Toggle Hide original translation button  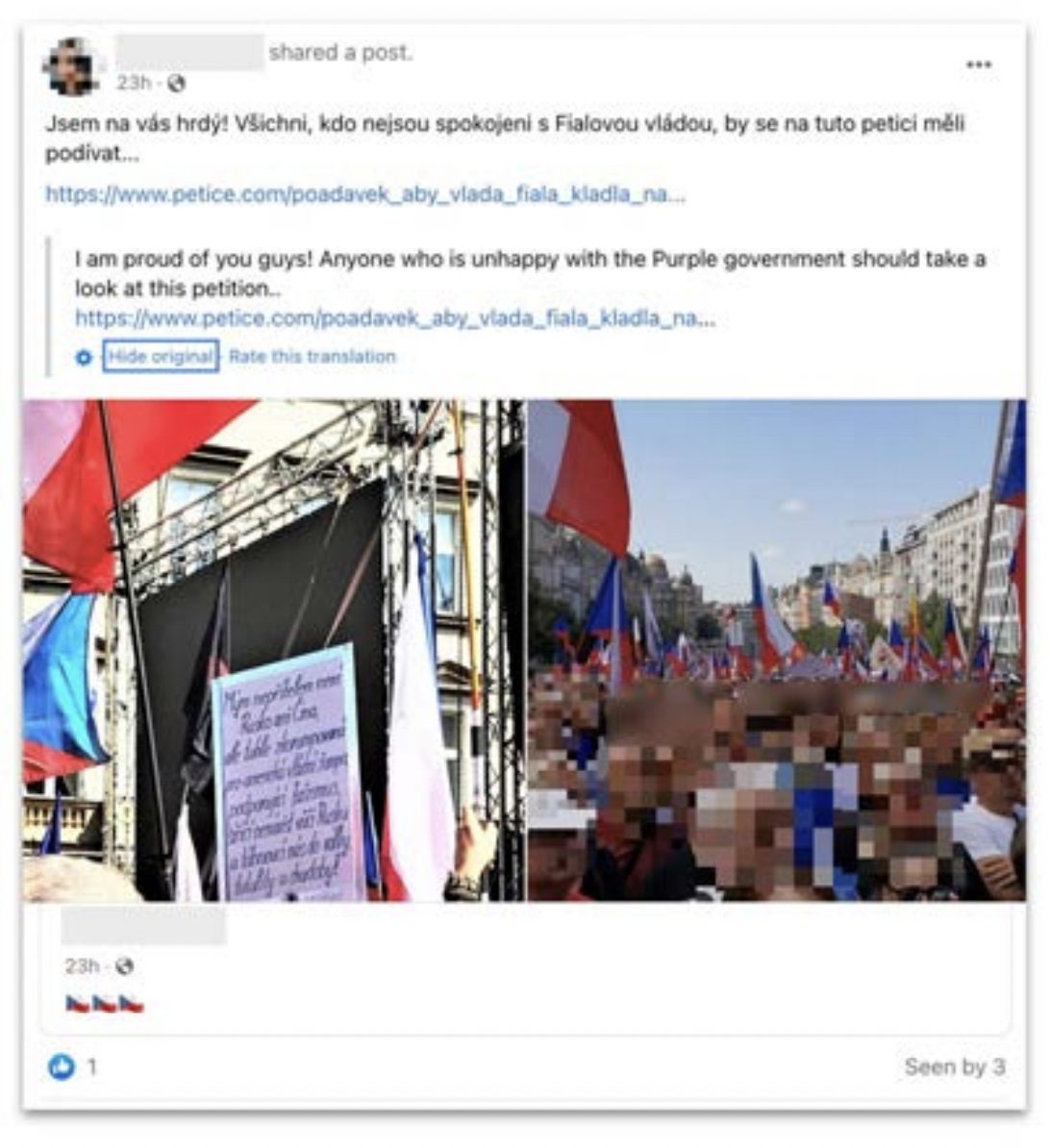161,357
